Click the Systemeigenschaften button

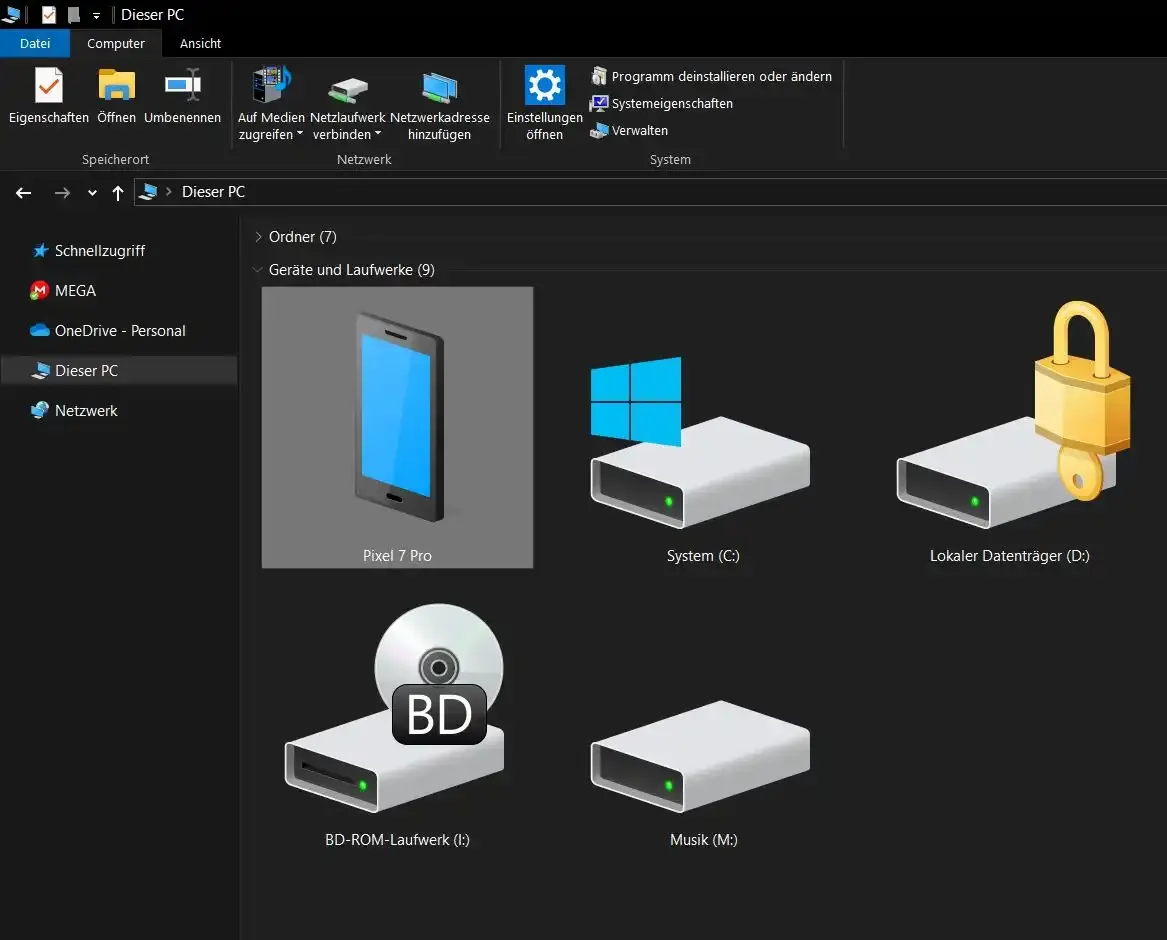point(671,103)
